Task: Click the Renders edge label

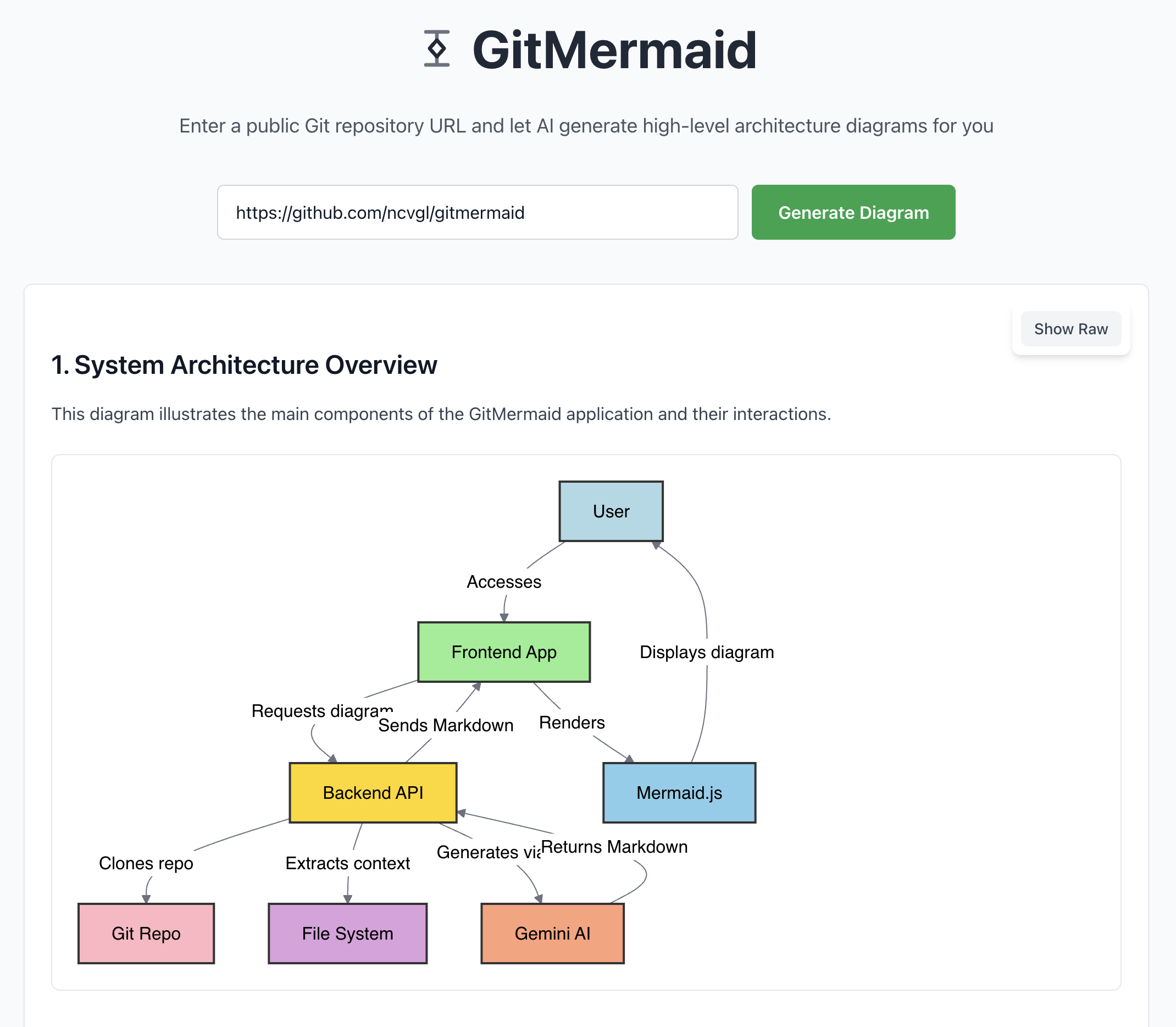Action: 572,722
